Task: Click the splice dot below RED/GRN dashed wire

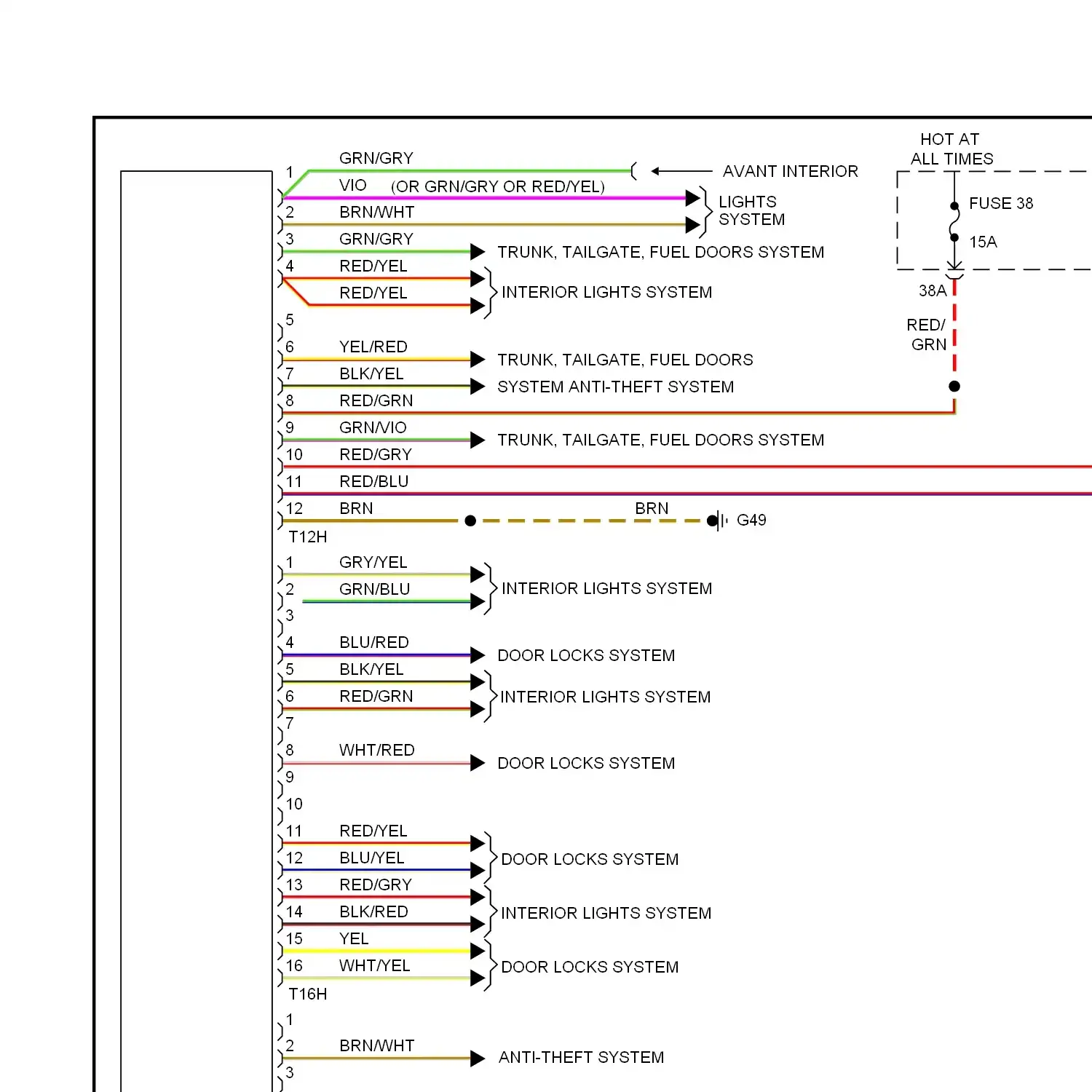Action: point(954,386)
